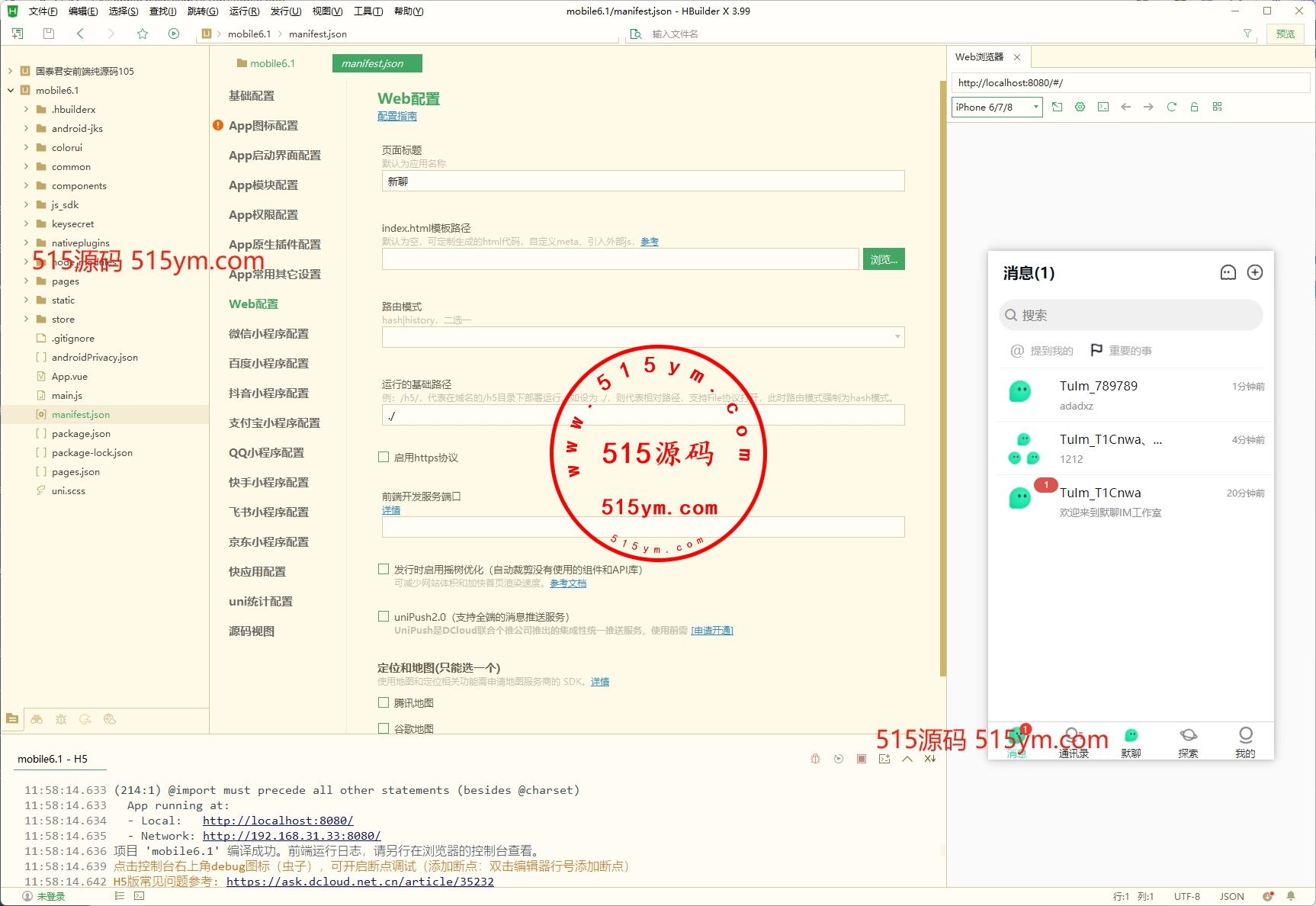
Task: Open the browser devtools console icon
Action: click(x=1103, y=107)
